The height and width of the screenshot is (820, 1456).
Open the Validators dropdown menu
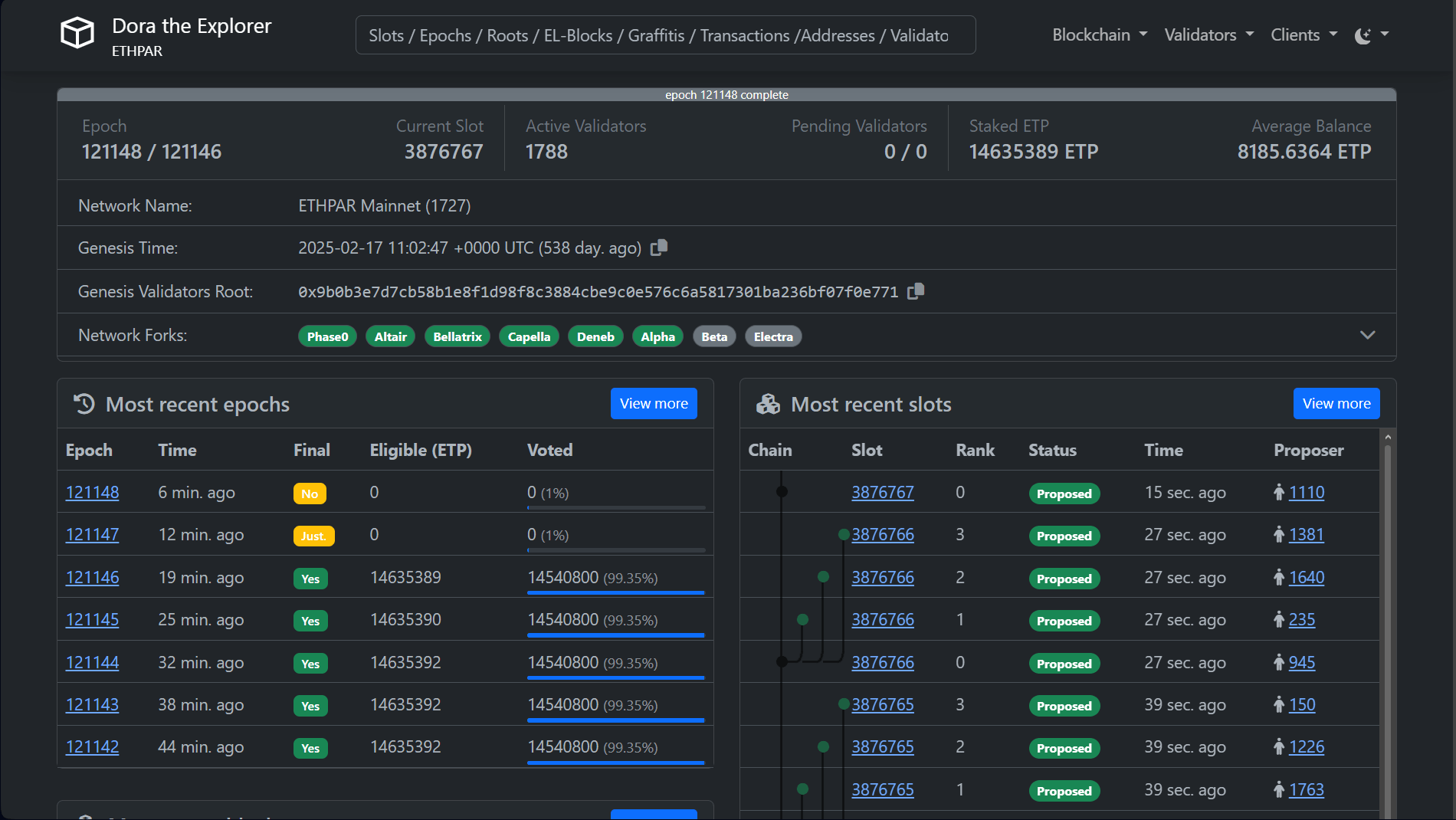[1209, 35]
